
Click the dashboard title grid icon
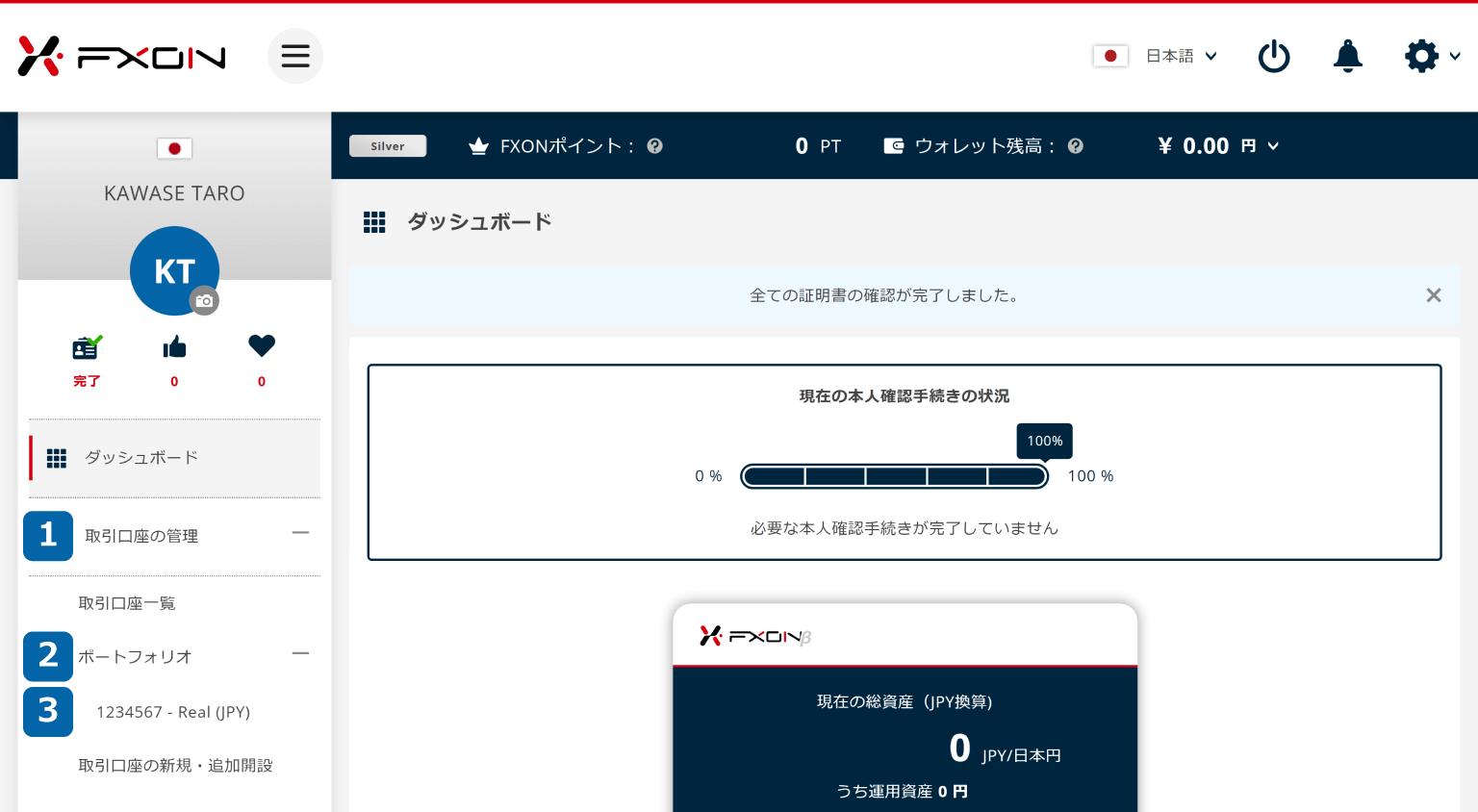coord(374,222)
